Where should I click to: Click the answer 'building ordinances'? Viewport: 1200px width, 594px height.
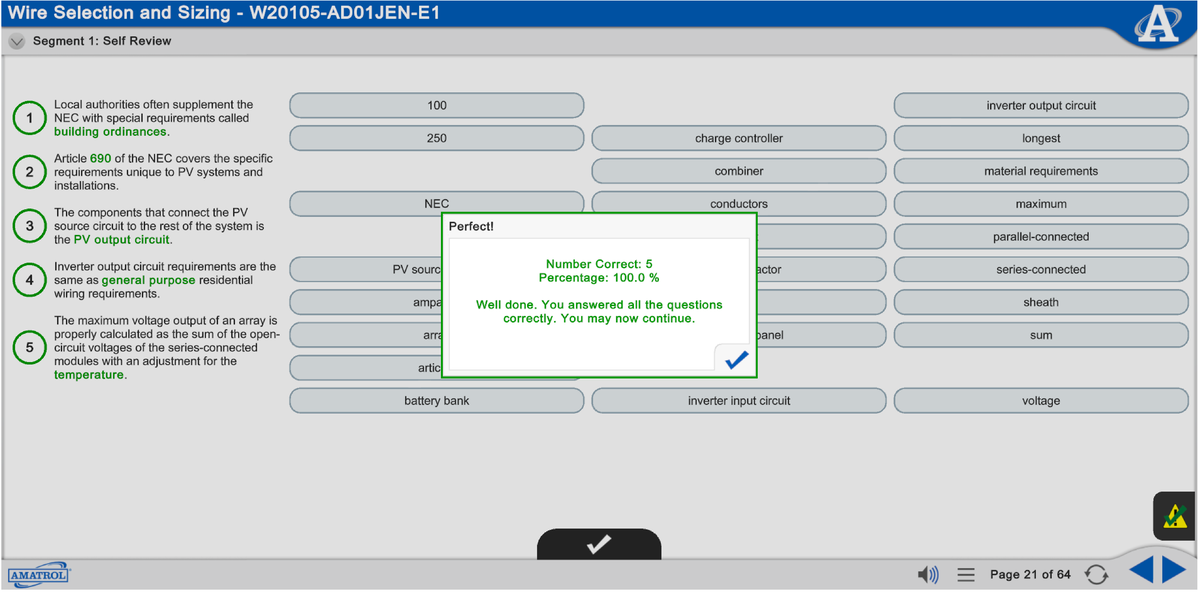(x=111, y=132)
